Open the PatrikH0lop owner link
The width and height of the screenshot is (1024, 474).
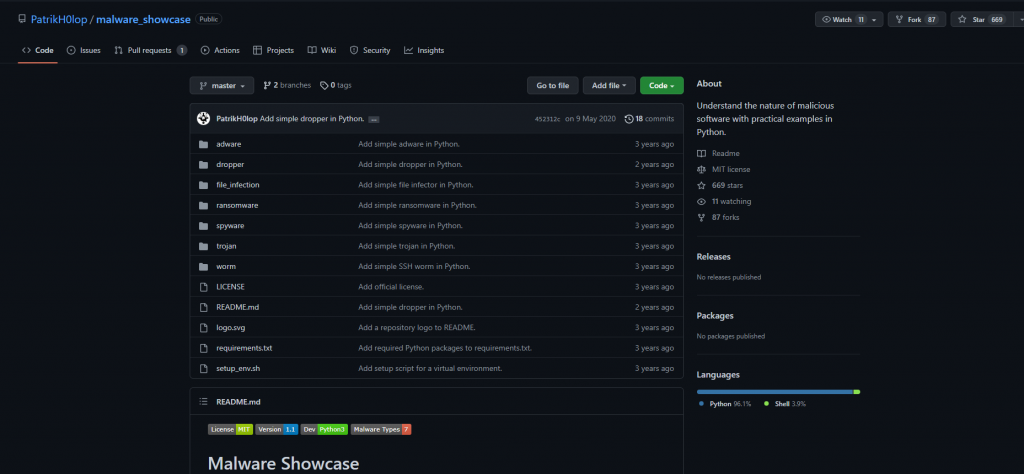[x=59, y=20]
